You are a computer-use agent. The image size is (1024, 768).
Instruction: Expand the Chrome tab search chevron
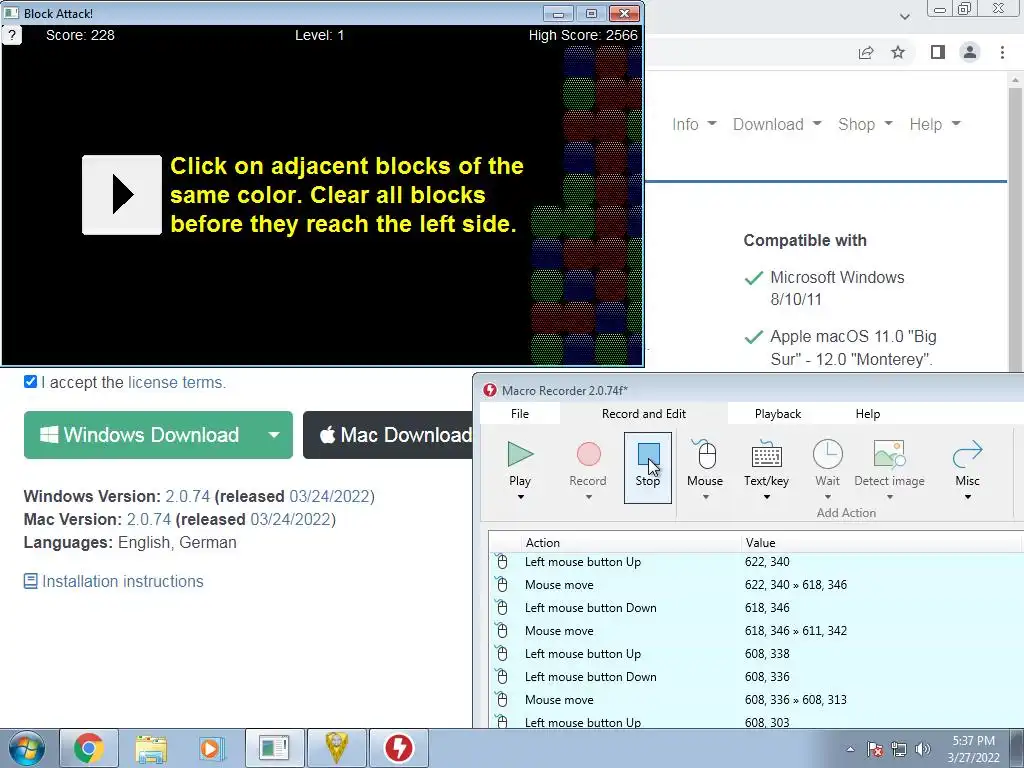(x=904, y=17)
